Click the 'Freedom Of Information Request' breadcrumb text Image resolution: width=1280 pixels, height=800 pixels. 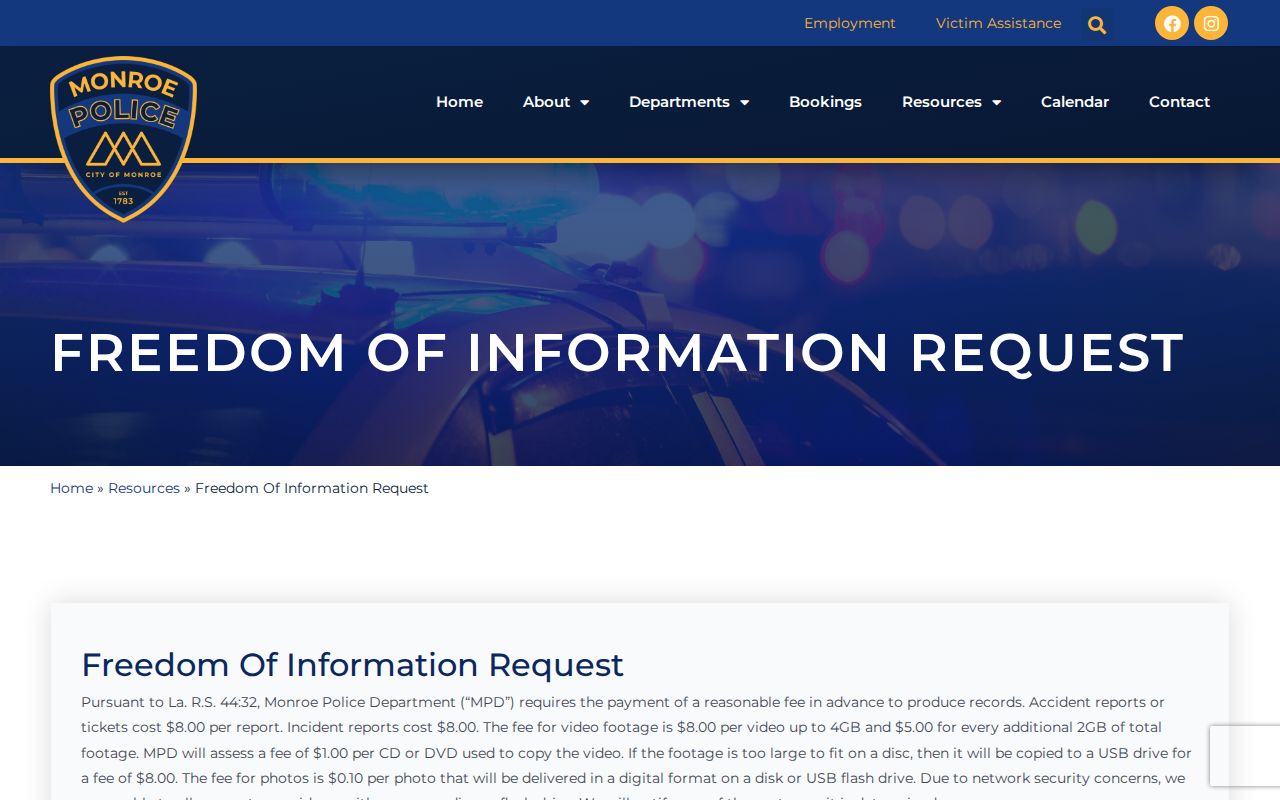click(312, 488)
